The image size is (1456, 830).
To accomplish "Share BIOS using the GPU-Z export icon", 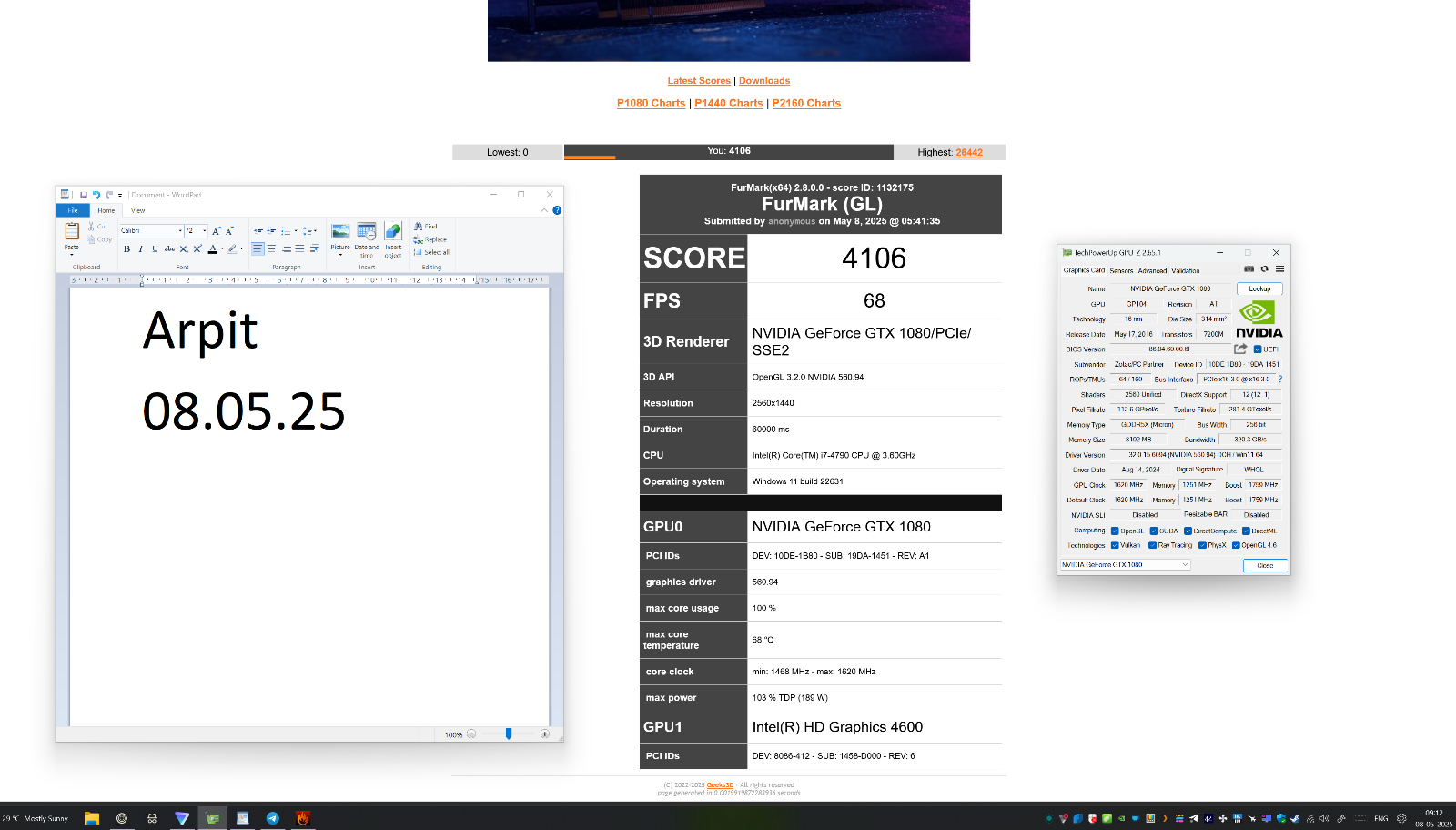I will [x=1240, y=349].
